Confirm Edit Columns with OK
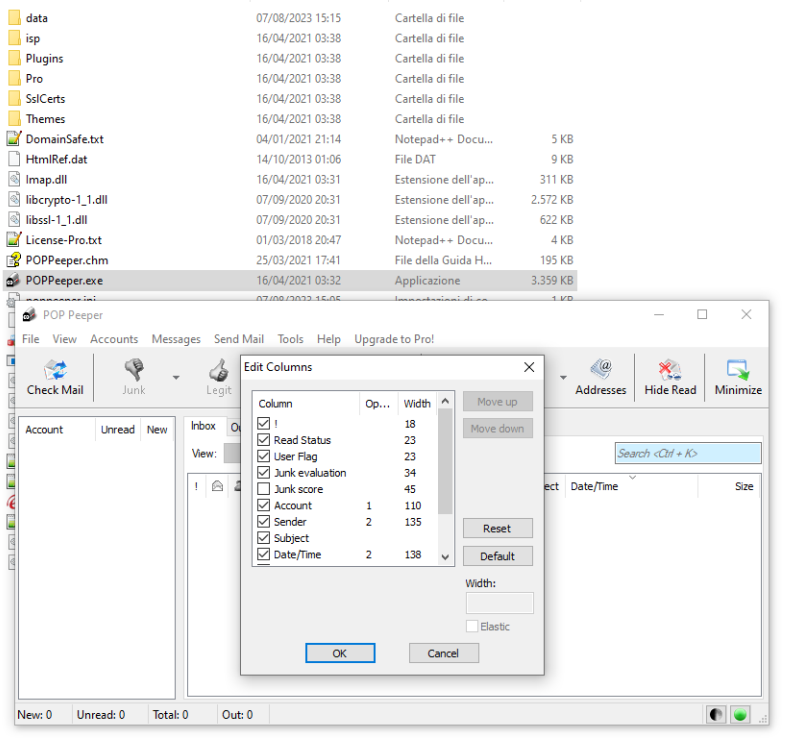Viewport: 786px width, 740px height. click(x=340, y=653)
